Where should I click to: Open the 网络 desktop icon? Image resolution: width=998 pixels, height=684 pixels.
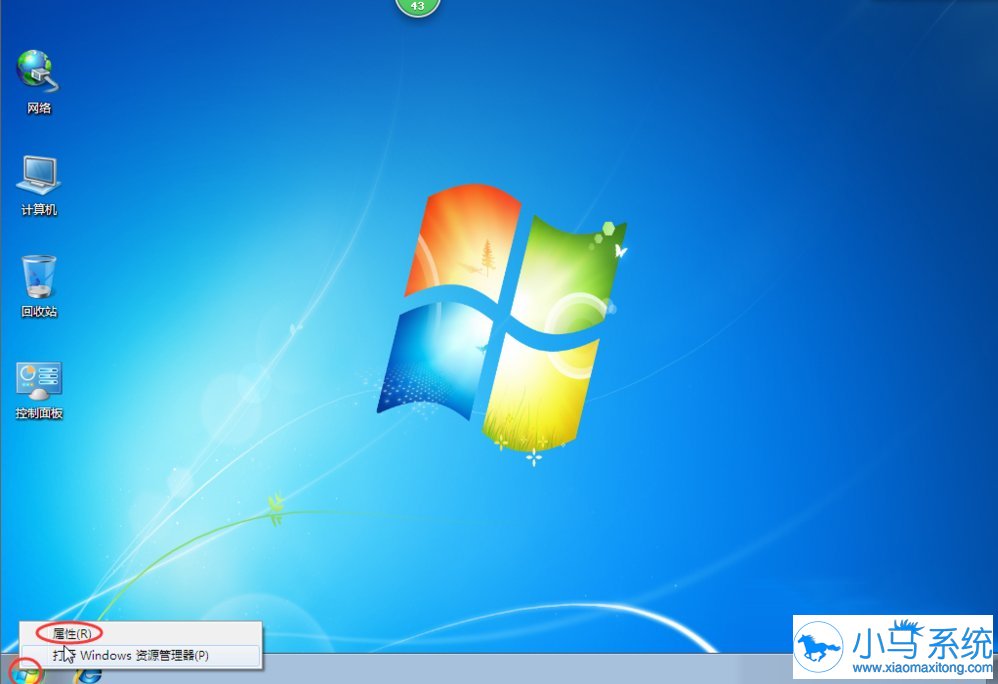(x=38, y=82)
